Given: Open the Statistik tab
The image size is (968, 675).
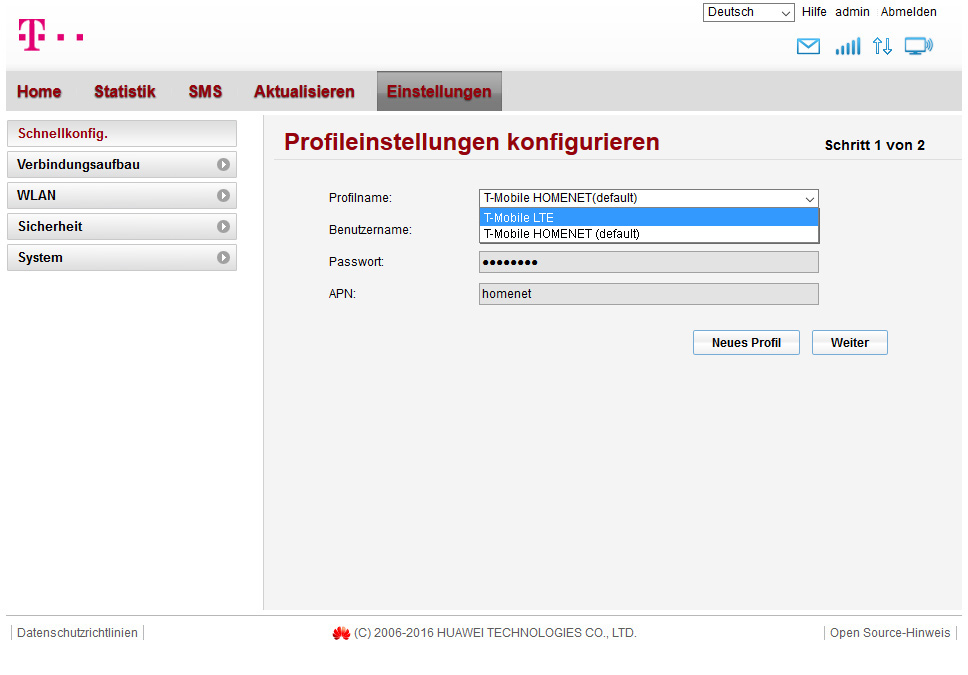Looking at the screenshot, I should tap(125, 91).
